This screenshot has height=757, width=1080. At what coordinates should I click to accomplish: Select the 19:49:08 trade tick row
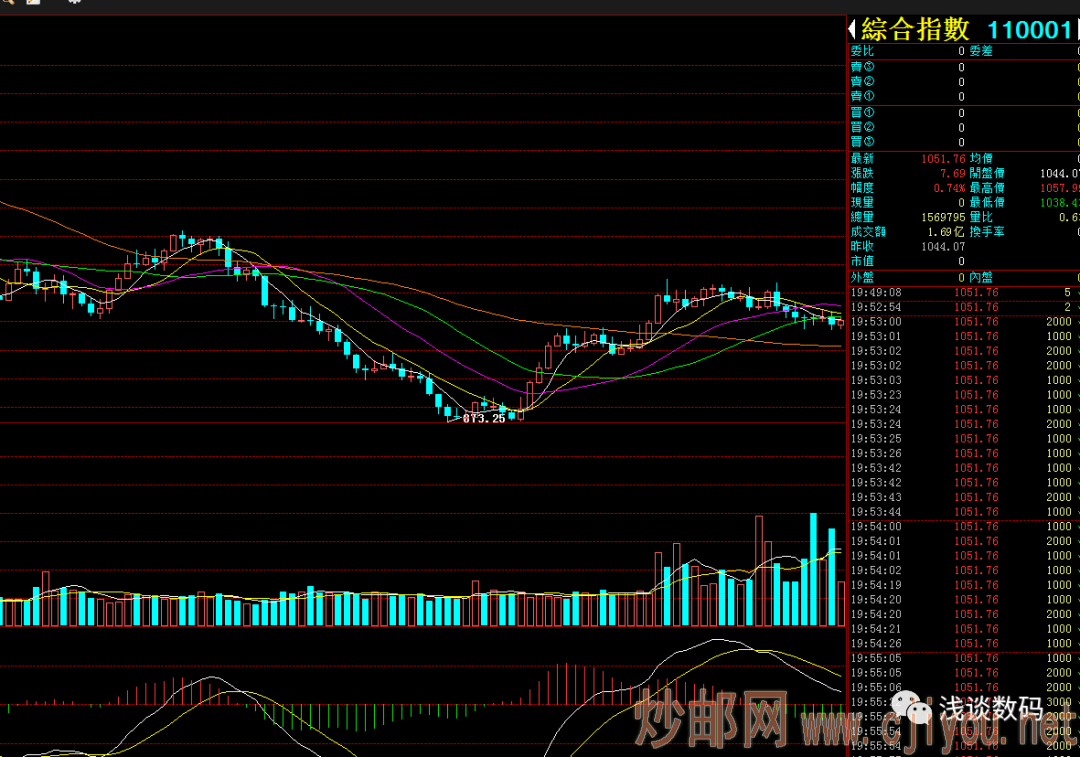click(x=960, y=293)
